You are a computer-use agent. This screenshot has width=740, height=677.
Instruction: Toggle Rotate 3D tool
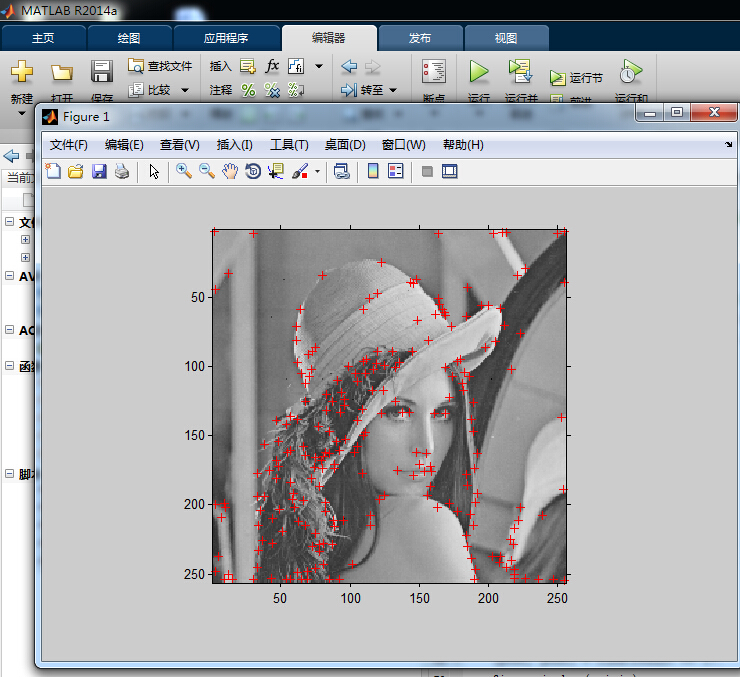[253, 171]
